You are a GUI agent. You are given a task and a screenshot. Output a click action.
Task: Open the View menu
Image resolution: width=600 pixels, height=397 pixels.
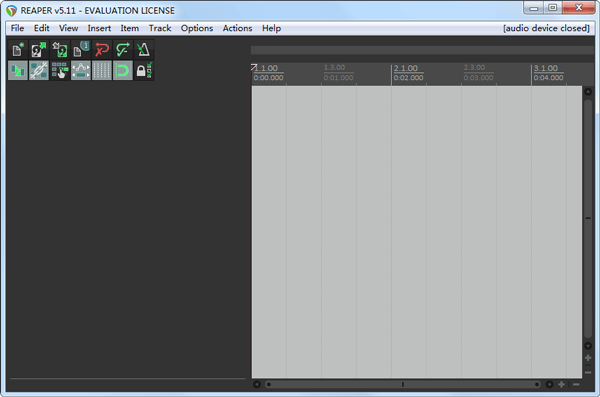68,28
